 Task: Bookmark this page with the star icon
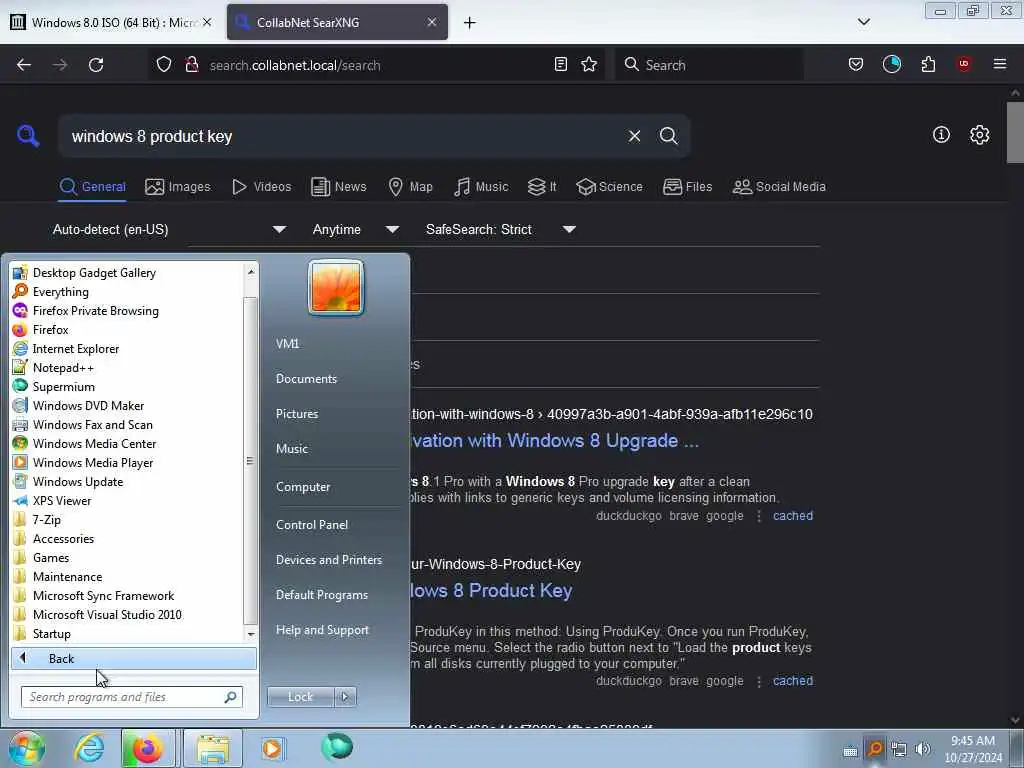(x=589, y=64)
